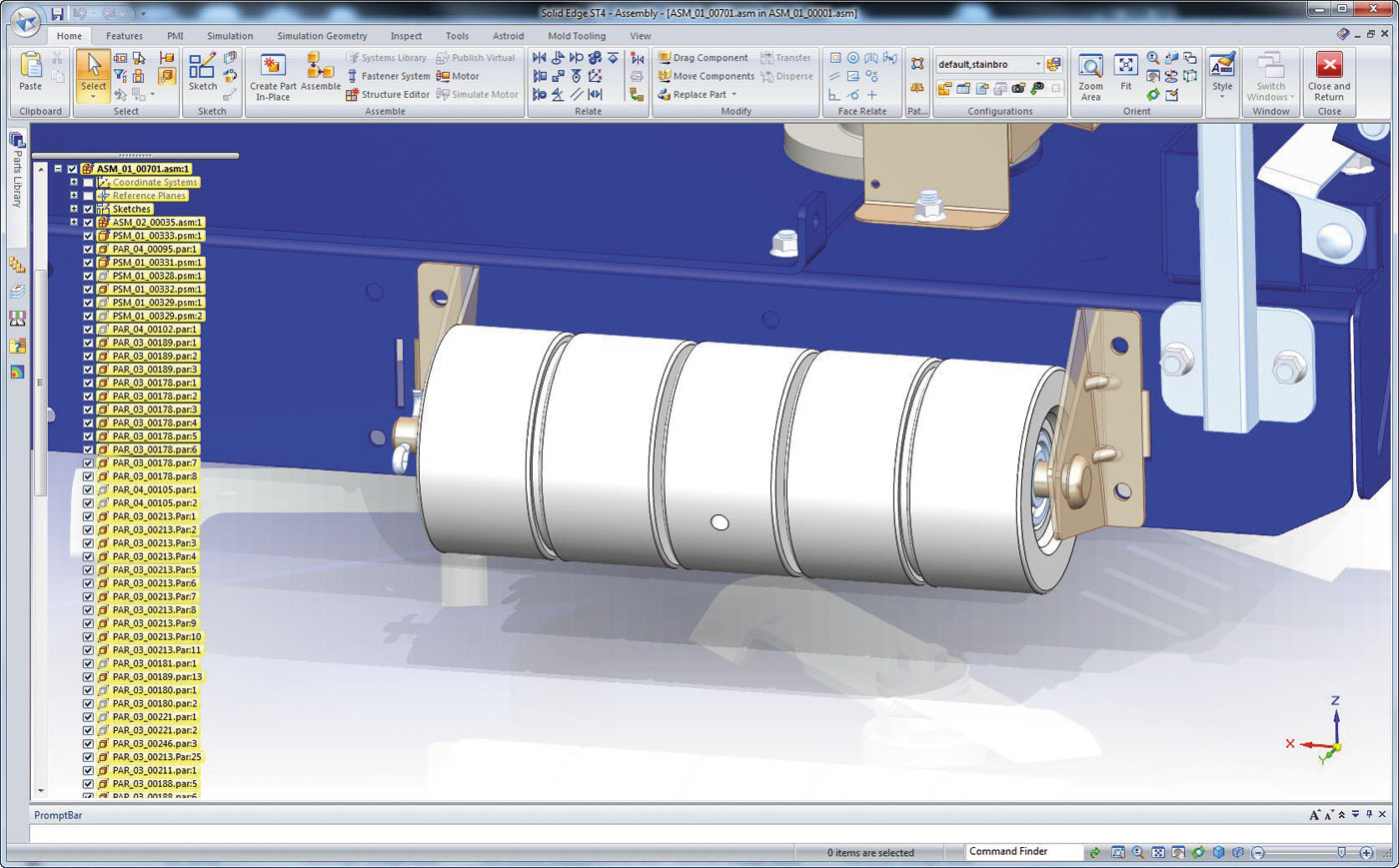The width and height of the screenshot is (1399, 868).
Task: Expand the Replace Part dropdown arrow
Action: point(733,95)
